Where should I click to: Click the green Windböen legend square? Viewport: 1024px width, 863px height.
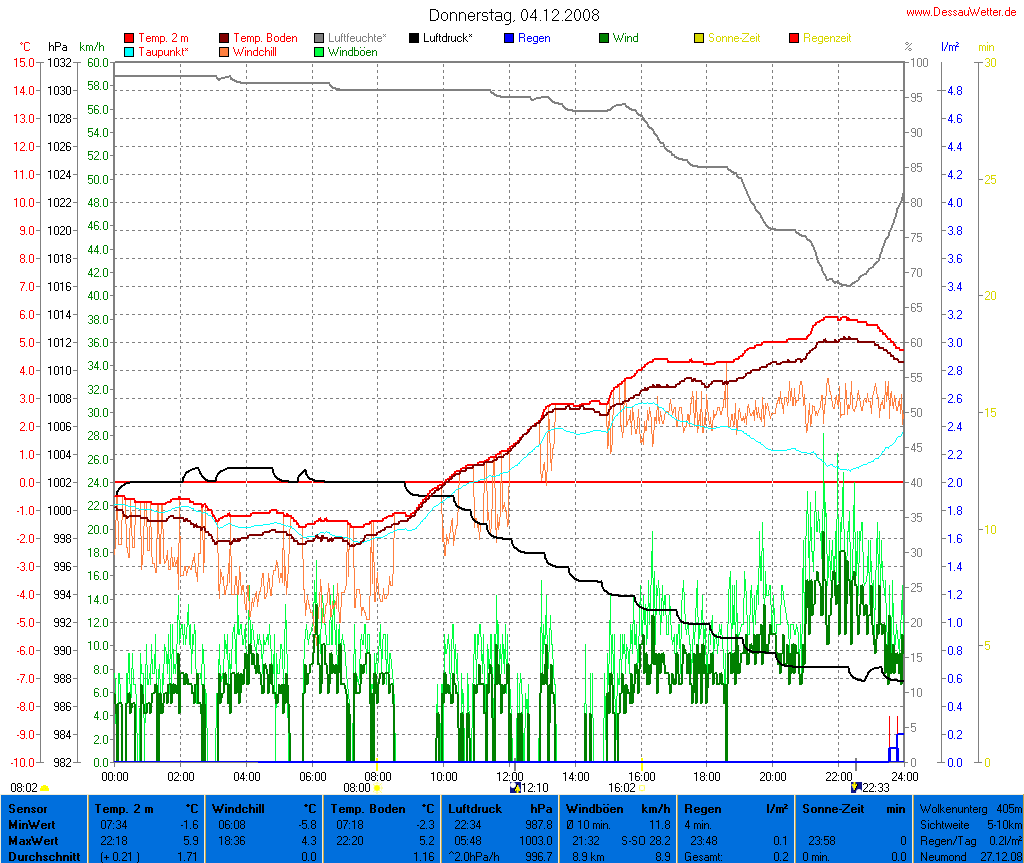coord(320,51)
